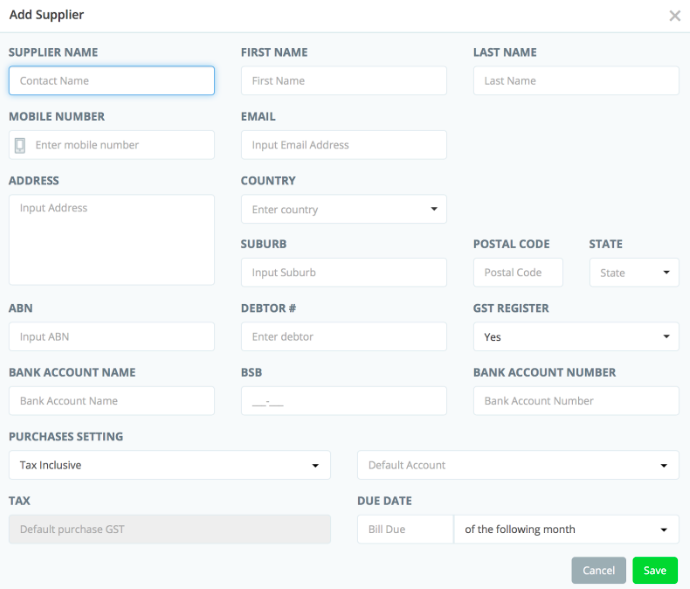This screenshot has width=690, height=589.
Task: Expand the Default Account dropdown
Action: pyautogui.click(x=517, y=465)
